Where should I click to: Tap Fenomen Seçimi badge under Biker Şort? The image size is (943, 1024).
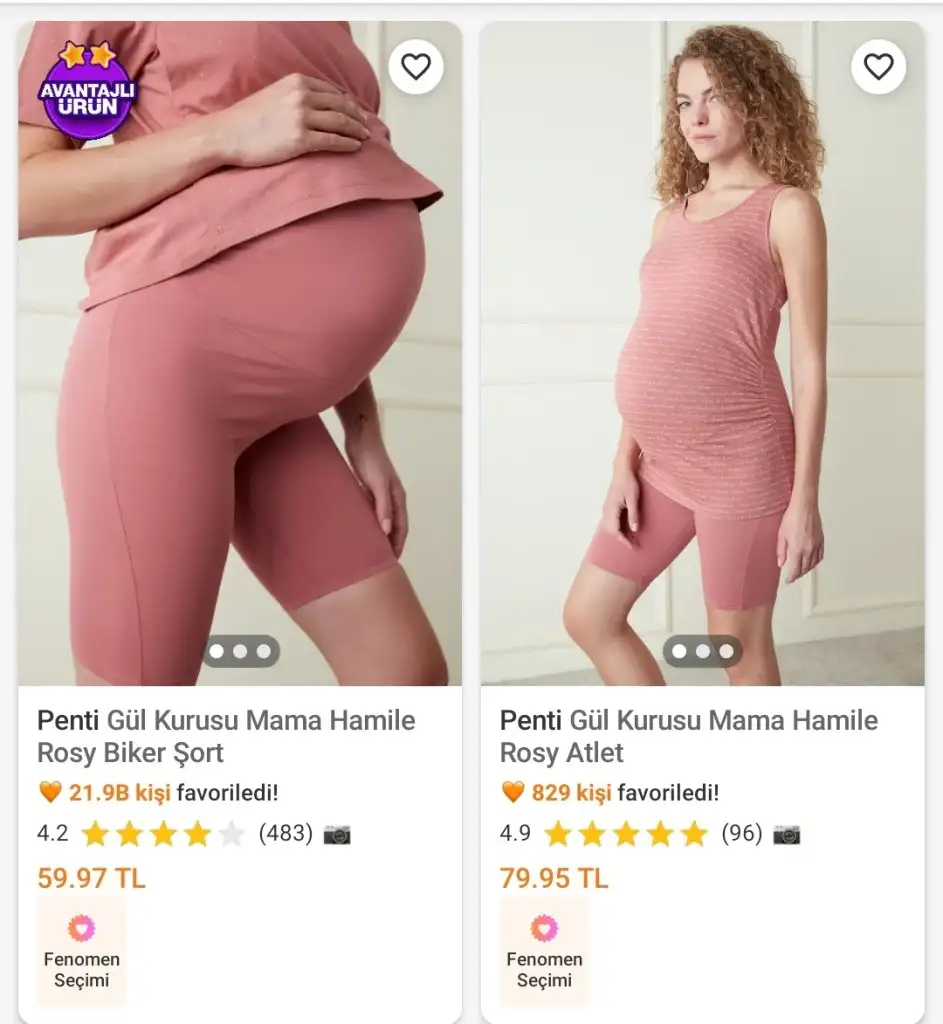point(82,951)
